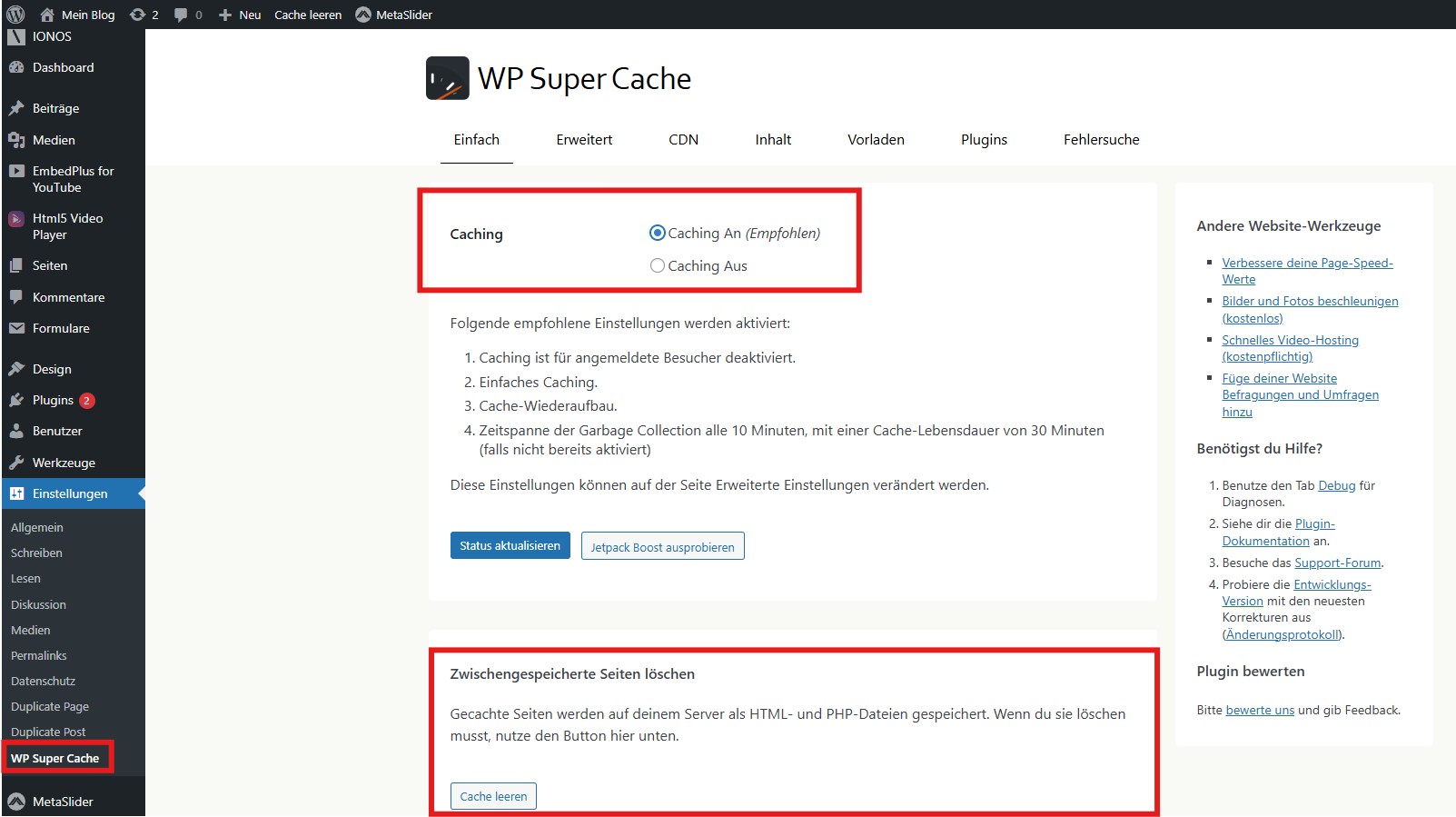Open Verbessere deine Page-Speed-Werte link
1456x817 pixels.
point(1307,271)
